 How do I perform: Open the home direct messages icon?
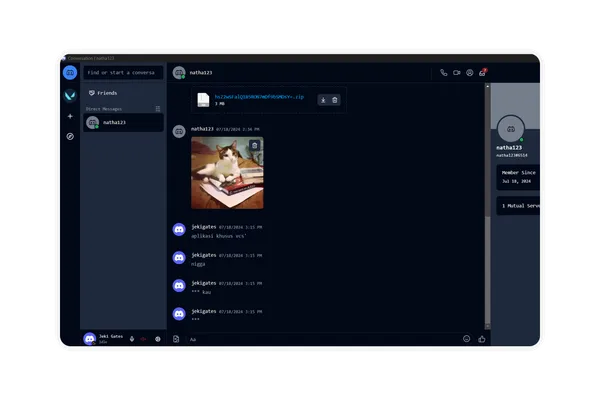click(70, 72)
